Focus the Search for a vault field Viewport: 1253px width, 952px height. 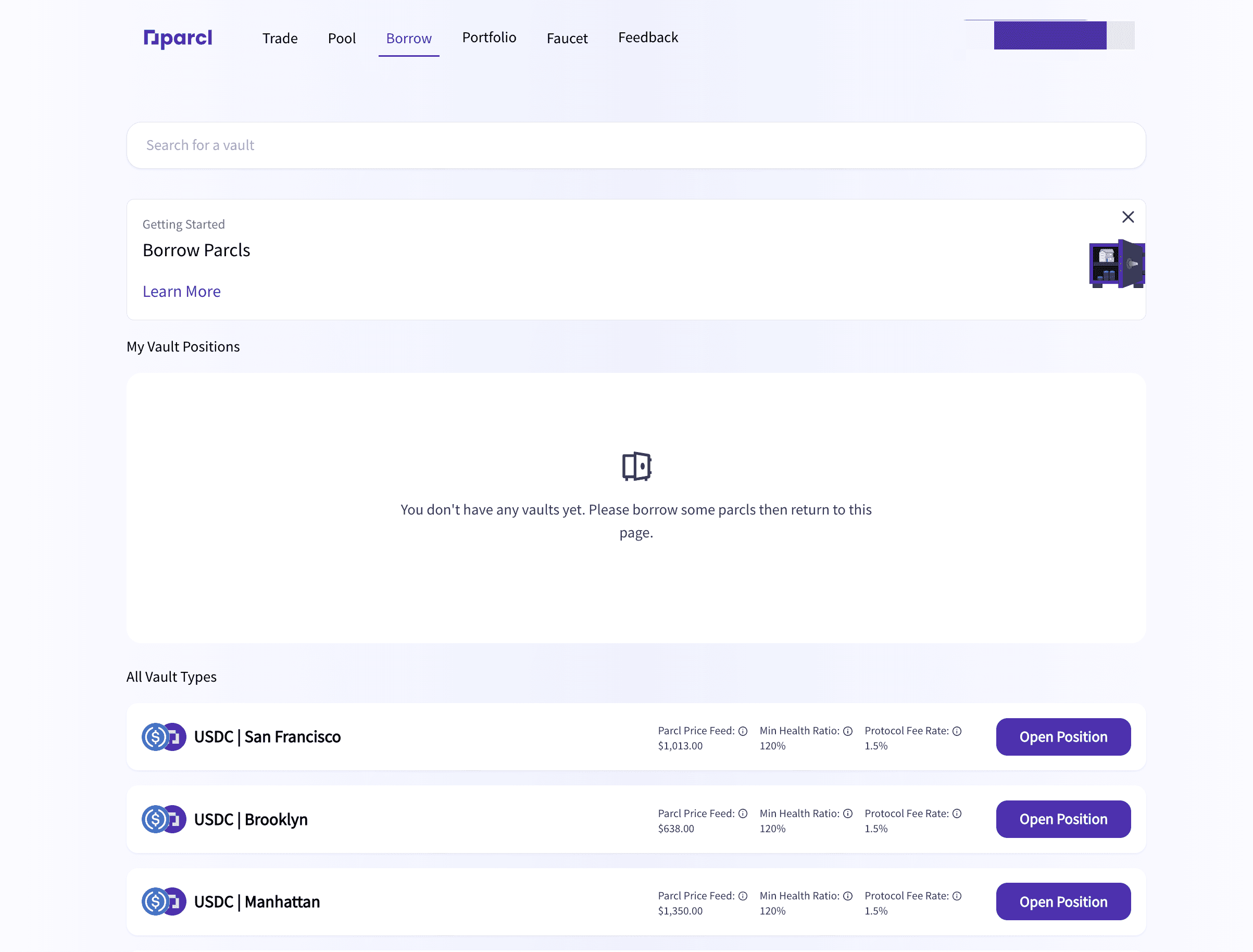coord(636,145)
